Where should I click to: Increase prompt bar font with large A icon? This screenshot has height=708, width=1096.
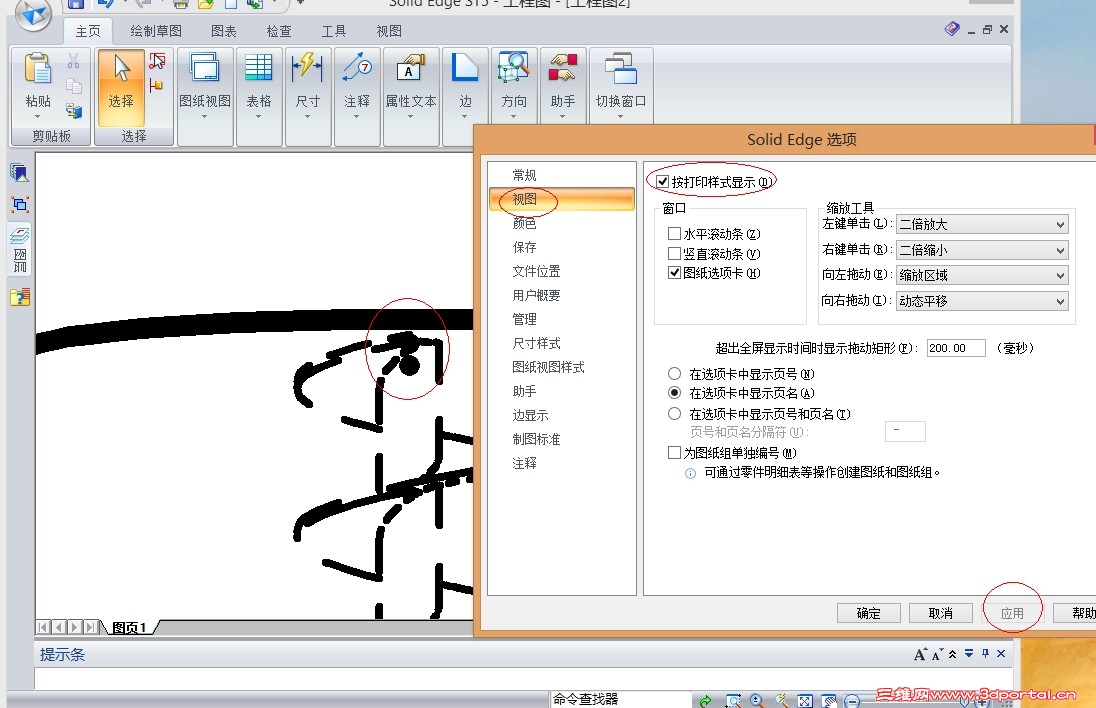click(920, 654)
